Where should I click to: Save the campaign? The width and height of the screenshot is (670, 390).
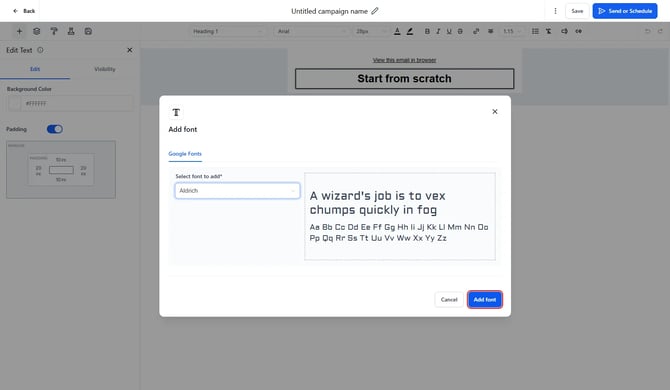(x=577, y=11)
